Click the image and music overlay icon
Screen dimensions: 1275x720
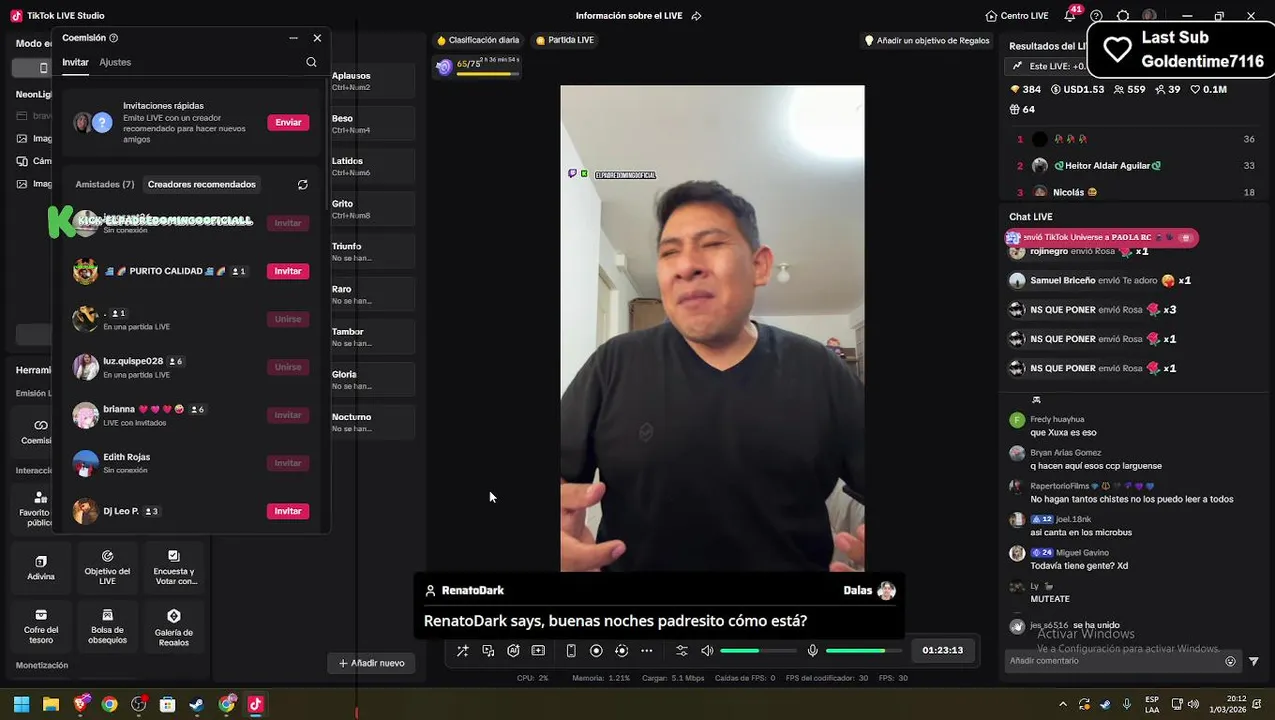pyautogui.click(x=488, y=651)
